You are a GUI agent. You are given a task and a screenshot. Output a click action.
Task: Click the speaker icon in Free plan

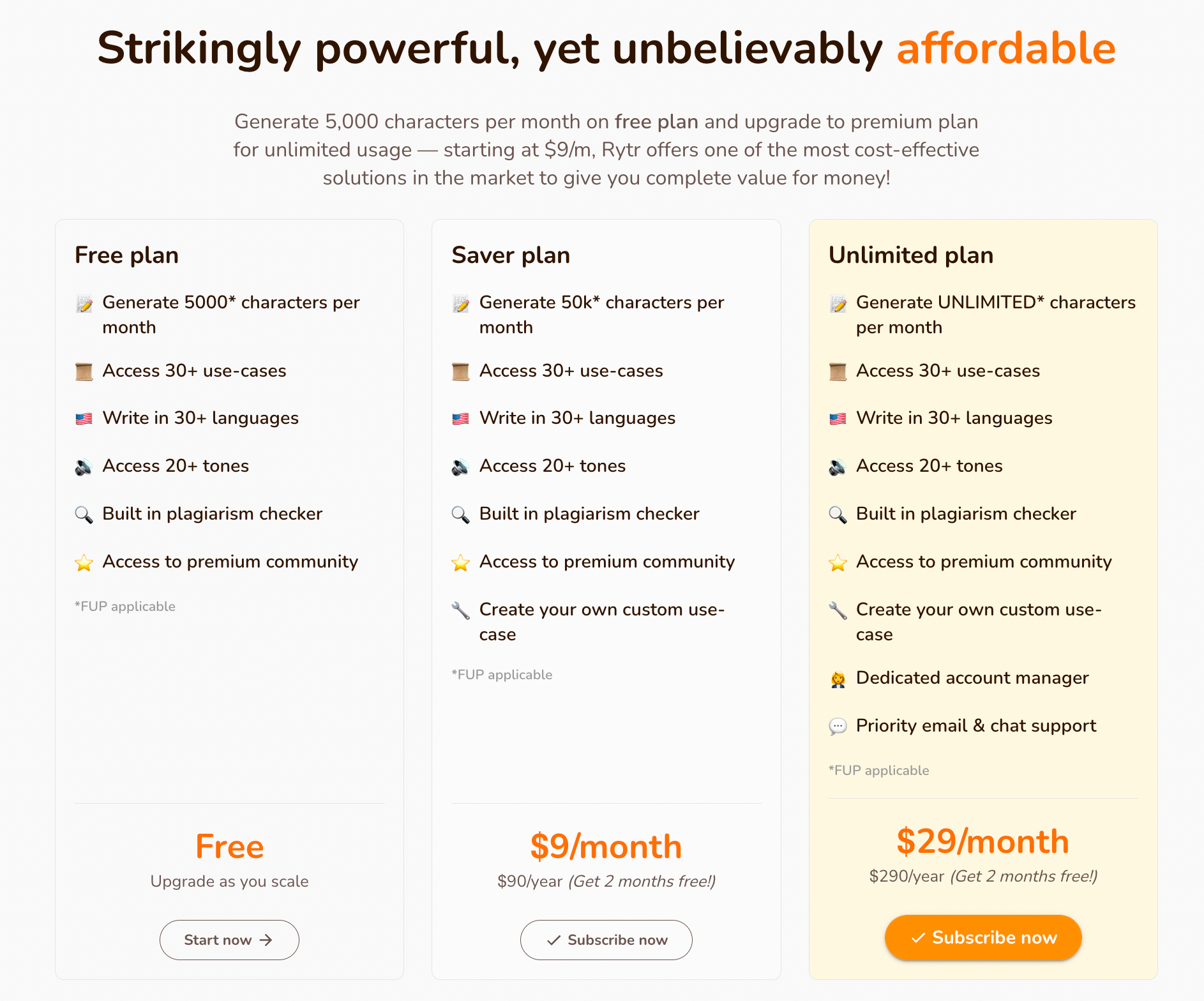click(x=84, y=467)
